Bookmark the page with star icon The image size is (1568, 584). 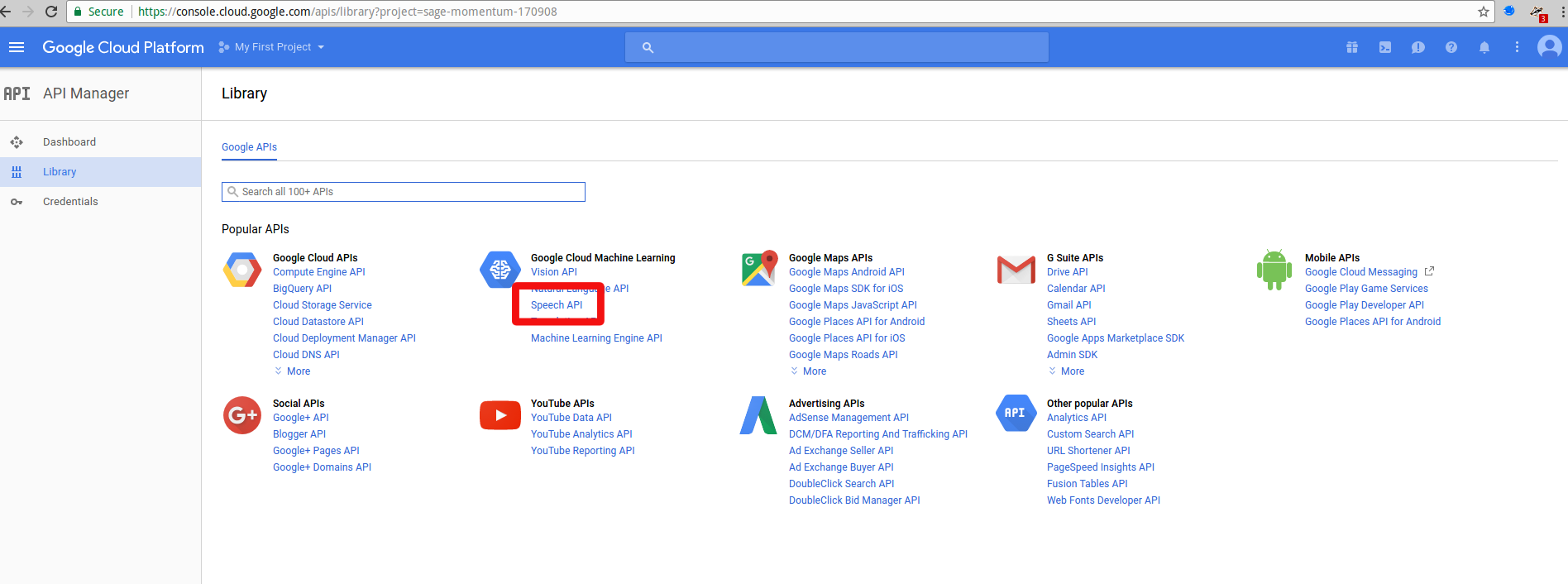tap(1484, 12)
